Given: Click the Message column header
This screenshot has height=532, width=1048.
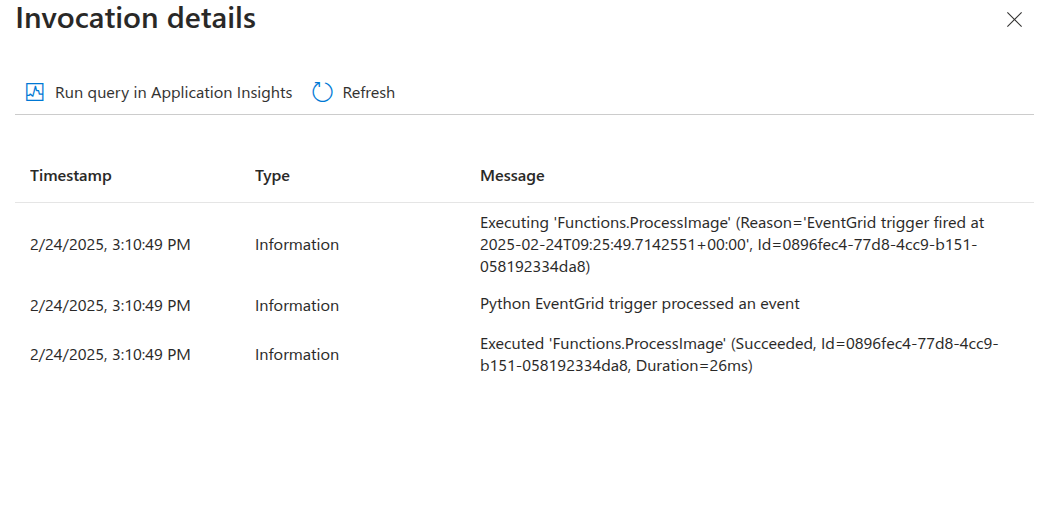Looking at the screenshot, I should pyautogui.click(x=512, y=176).
